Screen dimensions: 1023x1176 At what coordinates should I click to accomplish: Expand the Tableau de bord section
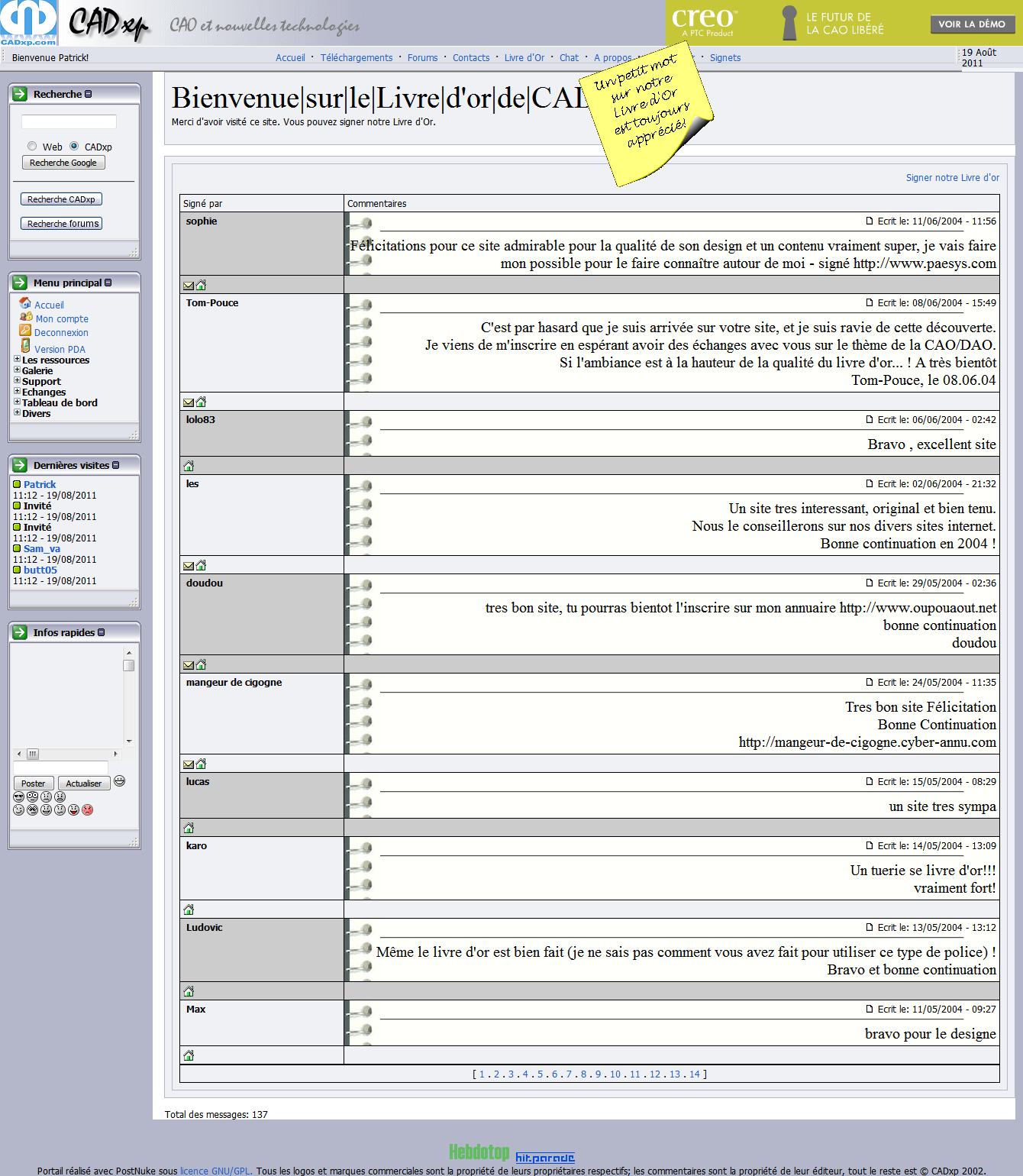pos(17,402)
